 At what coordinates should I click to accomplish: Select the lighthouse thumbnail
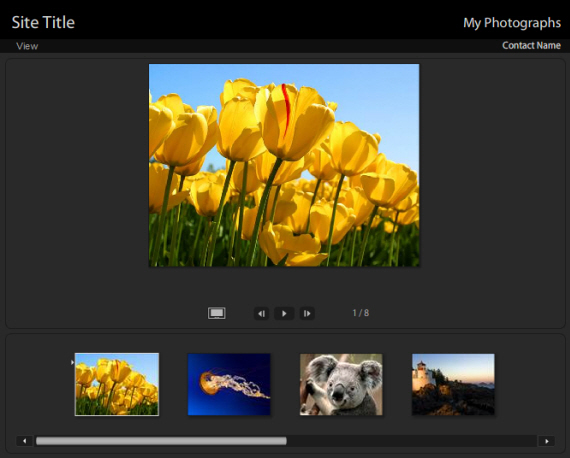(x=453, y=384)
